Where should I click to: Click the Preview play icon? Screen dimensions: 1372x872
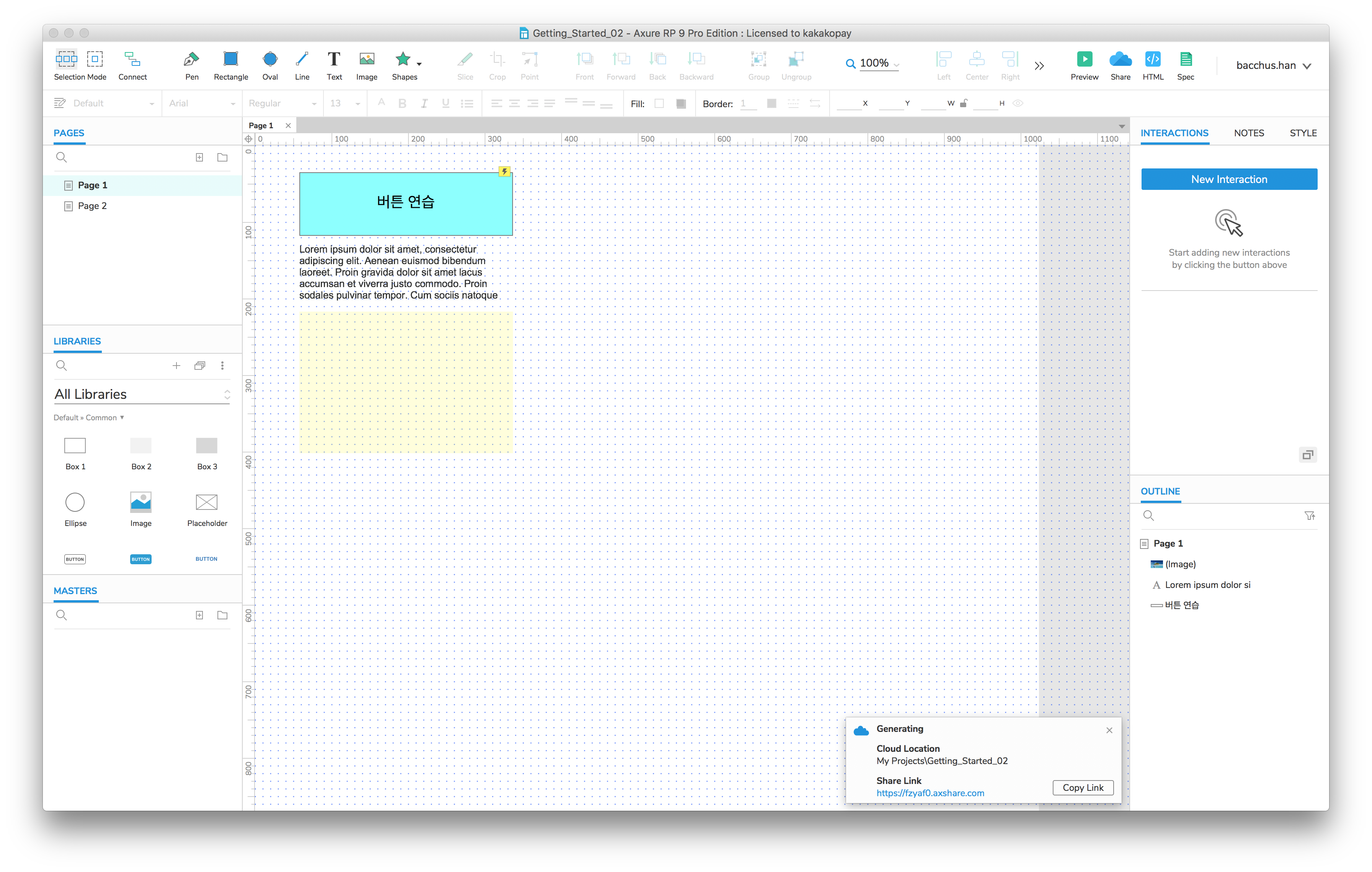tap(1084, 59)
